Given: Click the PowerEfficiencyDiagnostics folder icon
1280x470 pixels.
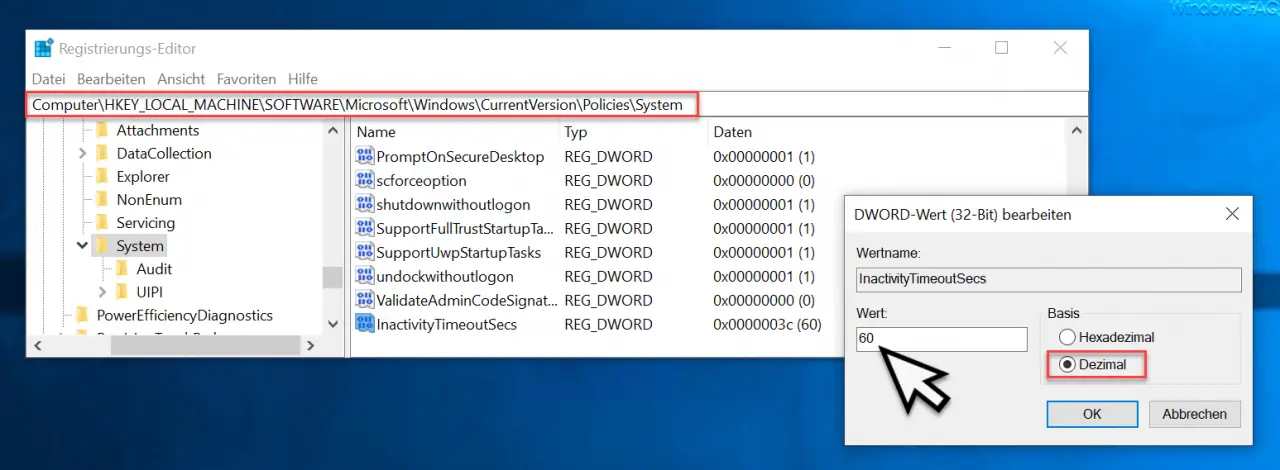Looking at the screenshot, I should tap(82, 315).
